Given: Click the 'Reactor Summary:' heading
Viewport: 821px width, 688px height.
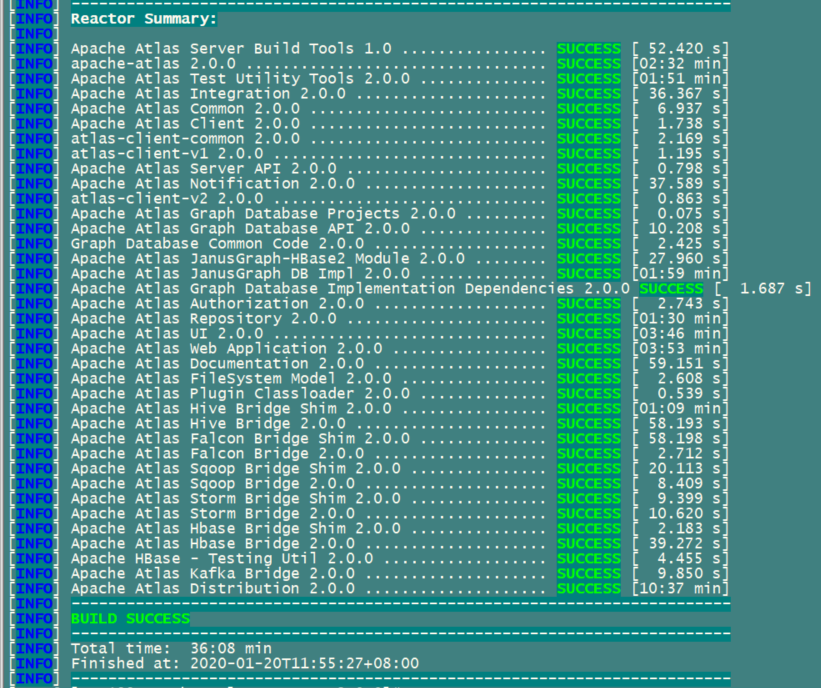Looking at the screenshot, I should pyautogui.click(x=143, y=19).
